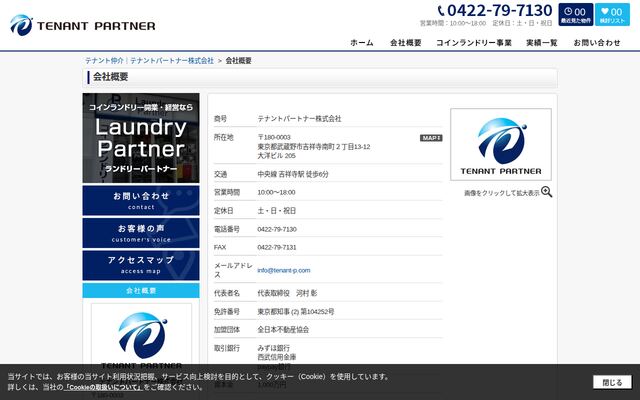Screen dimensions: 640x400
Task: Click building name 大洋ビル 205
Action: [276, 156]
